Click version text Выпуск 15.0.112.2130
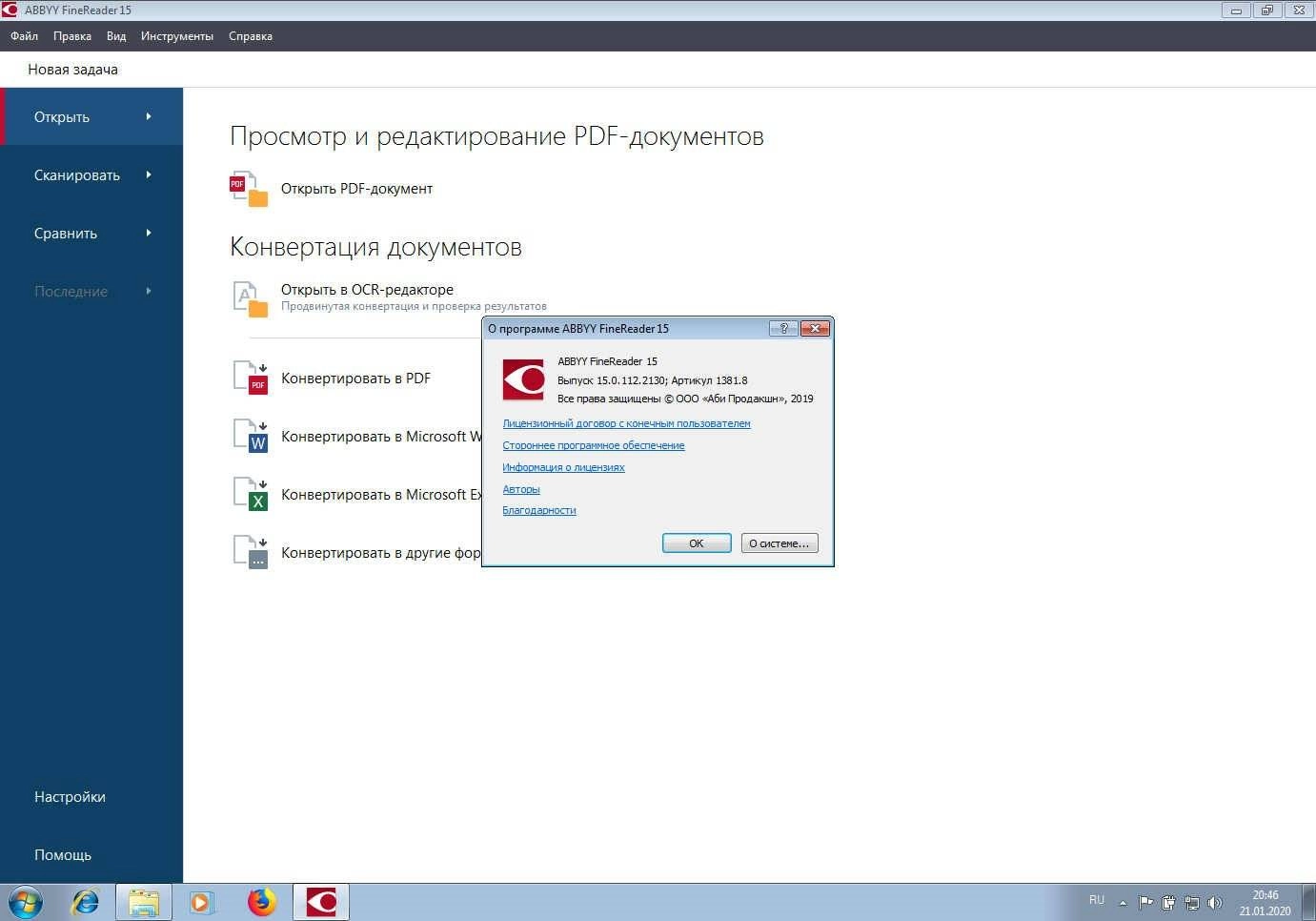The width and height of the screenshot is (1316, 921). [x=611, y=380]
